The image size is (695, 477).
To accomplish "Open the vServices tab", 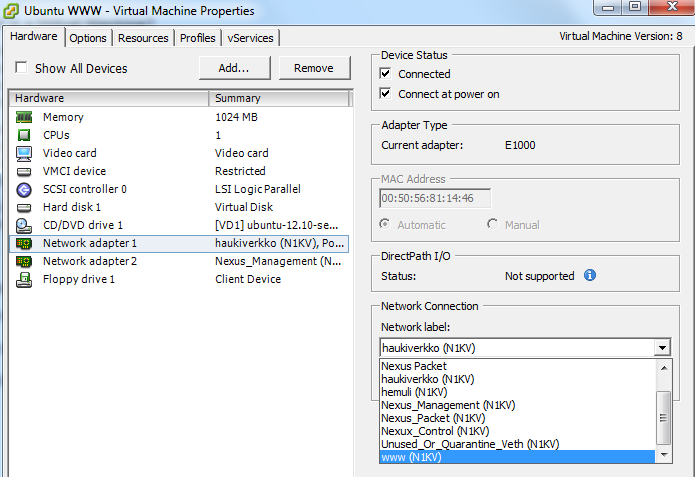I will (250, 38).
